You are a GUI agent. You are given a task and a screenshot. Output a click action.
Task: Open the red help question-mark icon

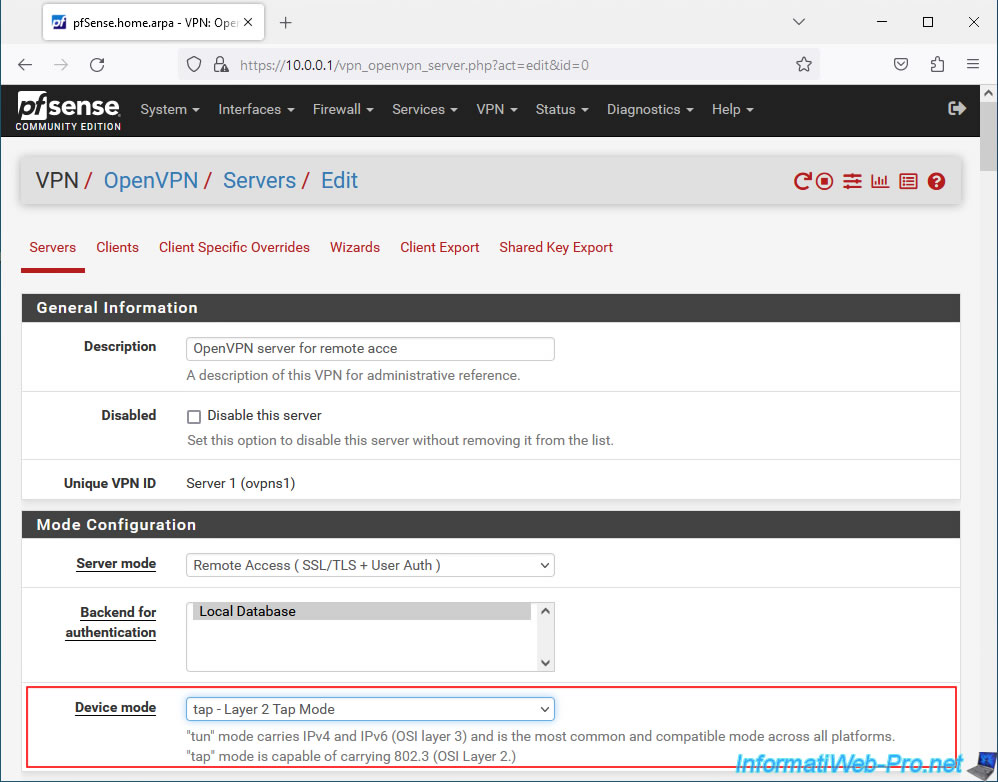pyautogui.click(x=936, y=181)
